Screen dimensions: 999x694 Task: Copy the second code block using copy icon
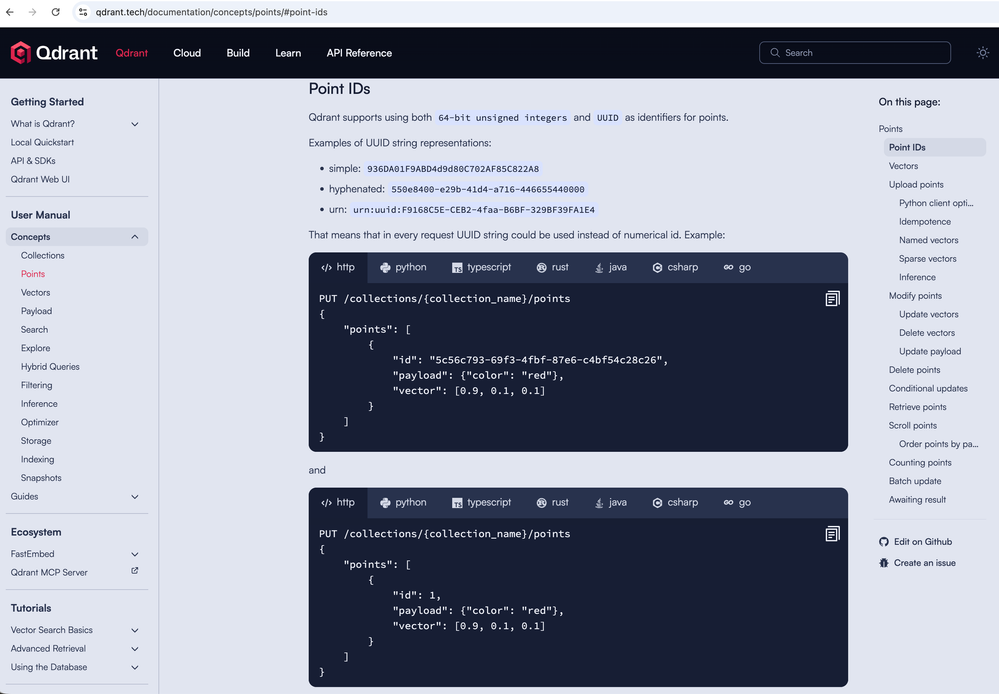tap(832, 534)
